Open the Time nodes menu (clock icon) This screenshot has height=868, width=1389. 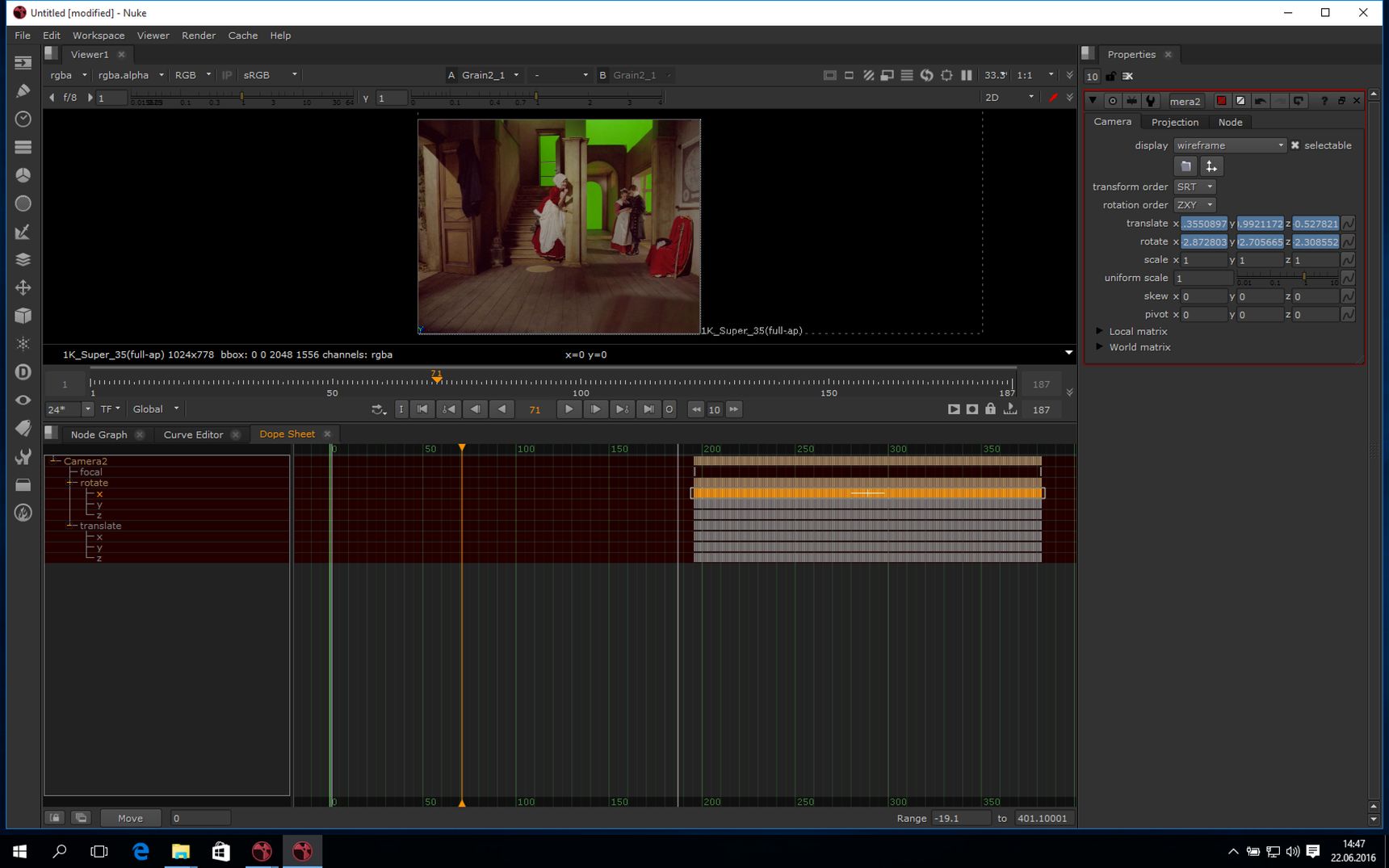(x=23, y=119)
